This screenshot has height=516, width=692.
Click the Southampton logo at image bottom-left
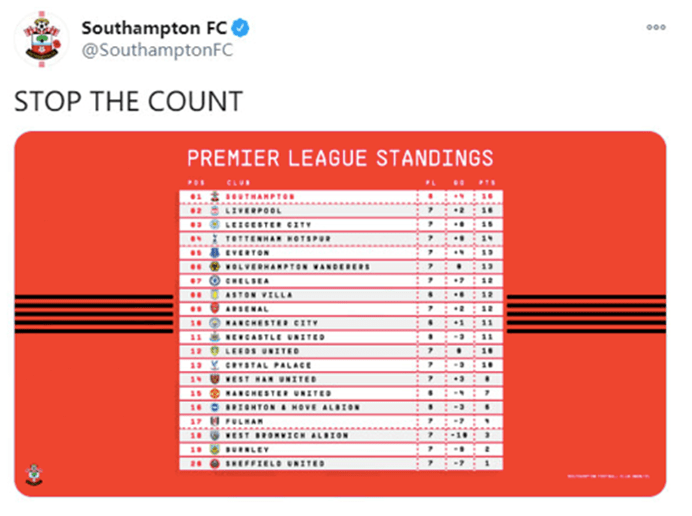(34, 475)
